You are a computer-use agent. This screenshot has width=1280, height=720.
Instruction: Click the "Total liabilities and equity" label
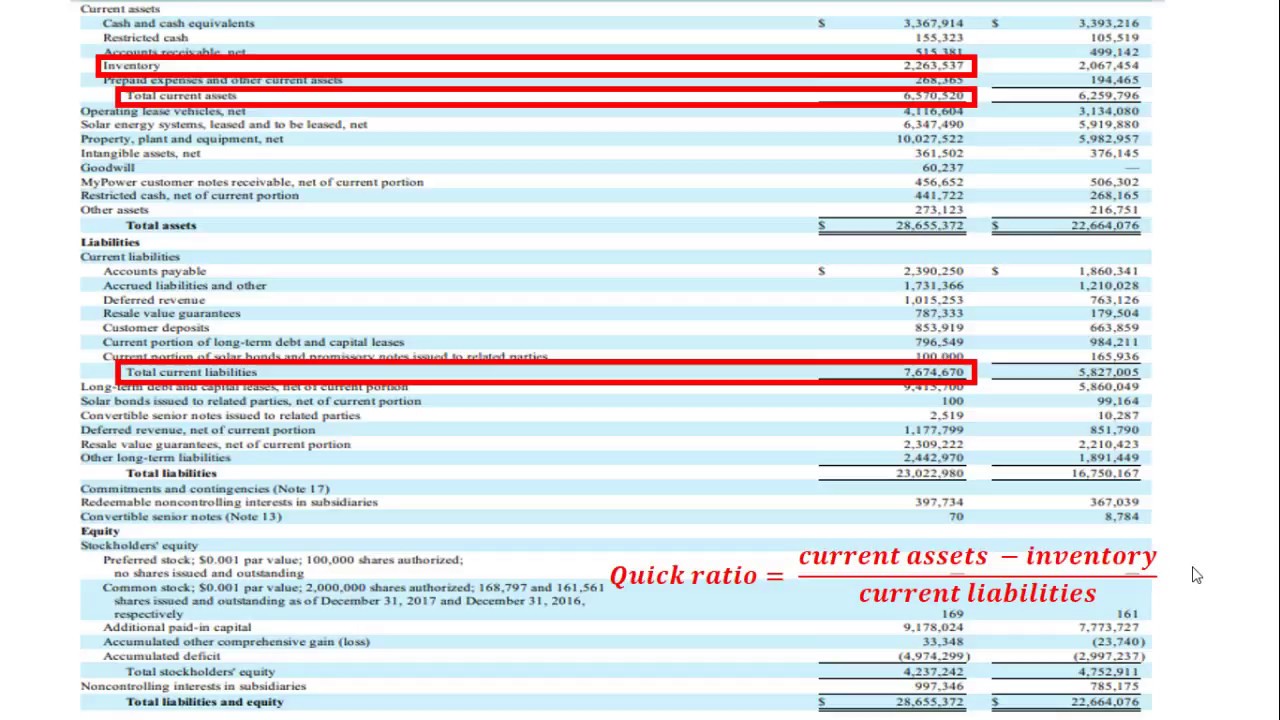coord(205,702)
